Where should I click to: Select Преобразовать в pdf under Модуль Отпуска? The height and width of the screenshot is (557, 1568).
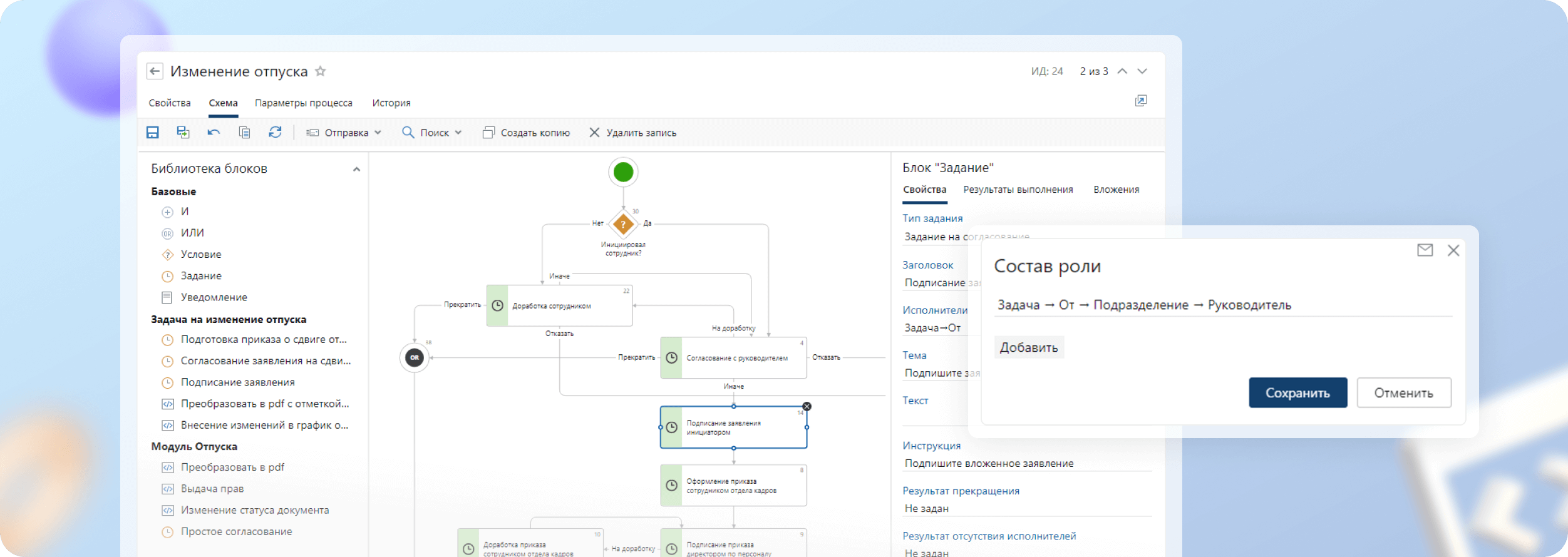coord(223,468)
